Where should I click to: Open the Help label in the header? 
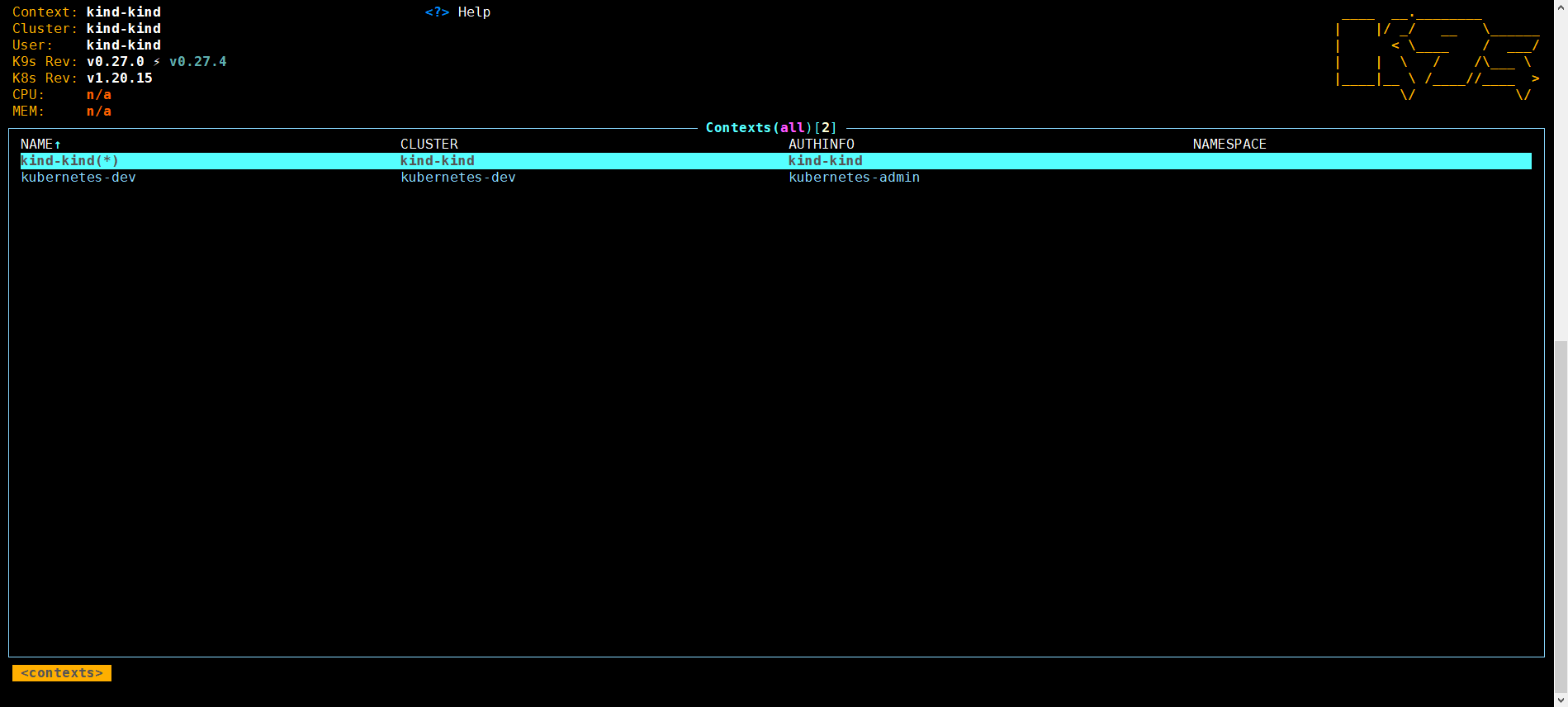point(474,12)
